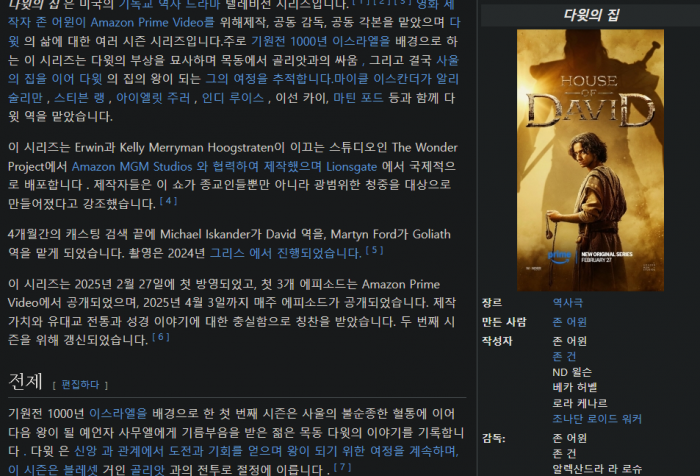Viewport: 700px width, 476px height.
Task: Click the 장르 infobox label
Action: [492, 303]
